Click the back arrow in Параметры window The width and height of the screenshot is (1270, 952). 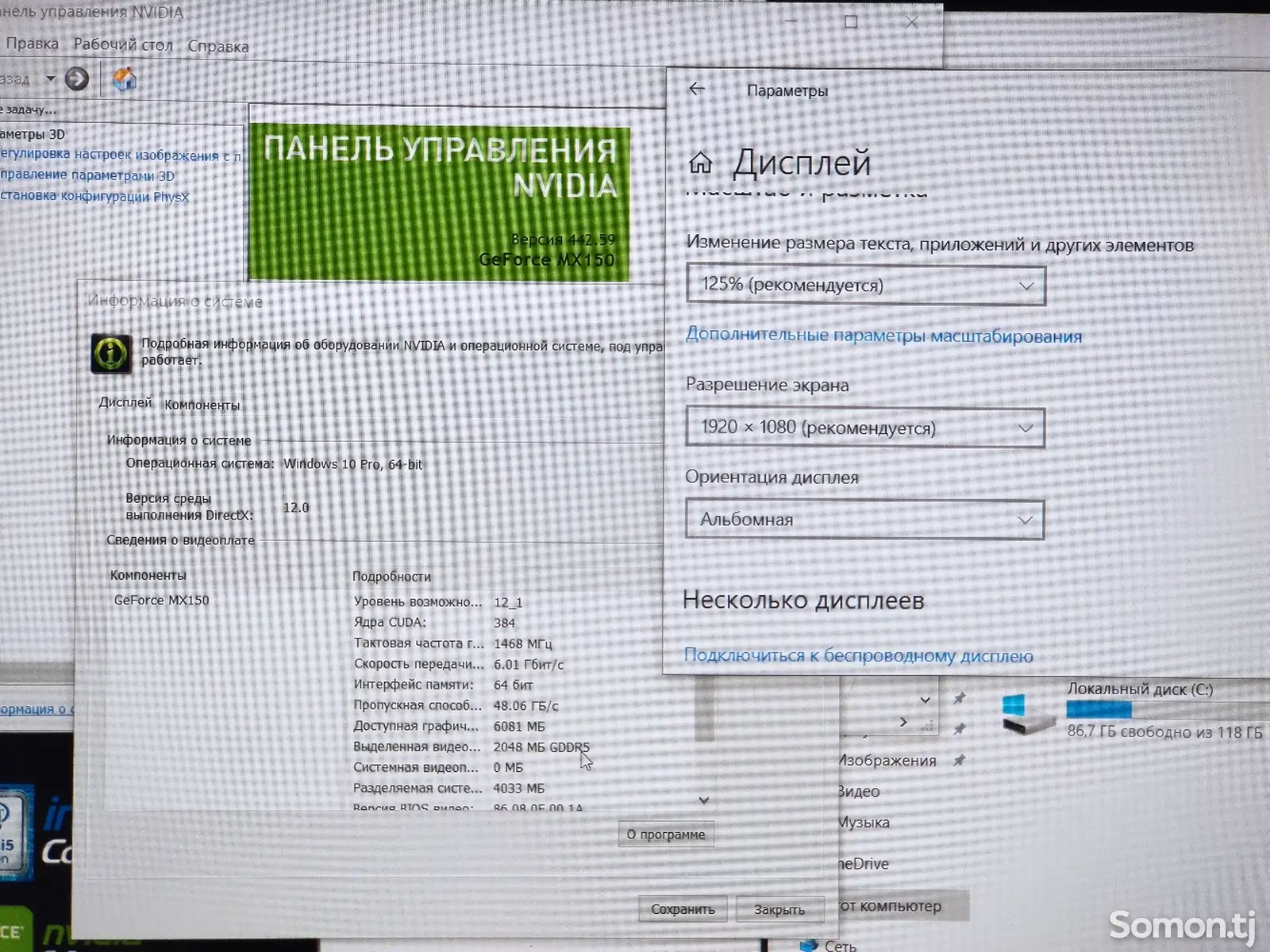point(697,89)
